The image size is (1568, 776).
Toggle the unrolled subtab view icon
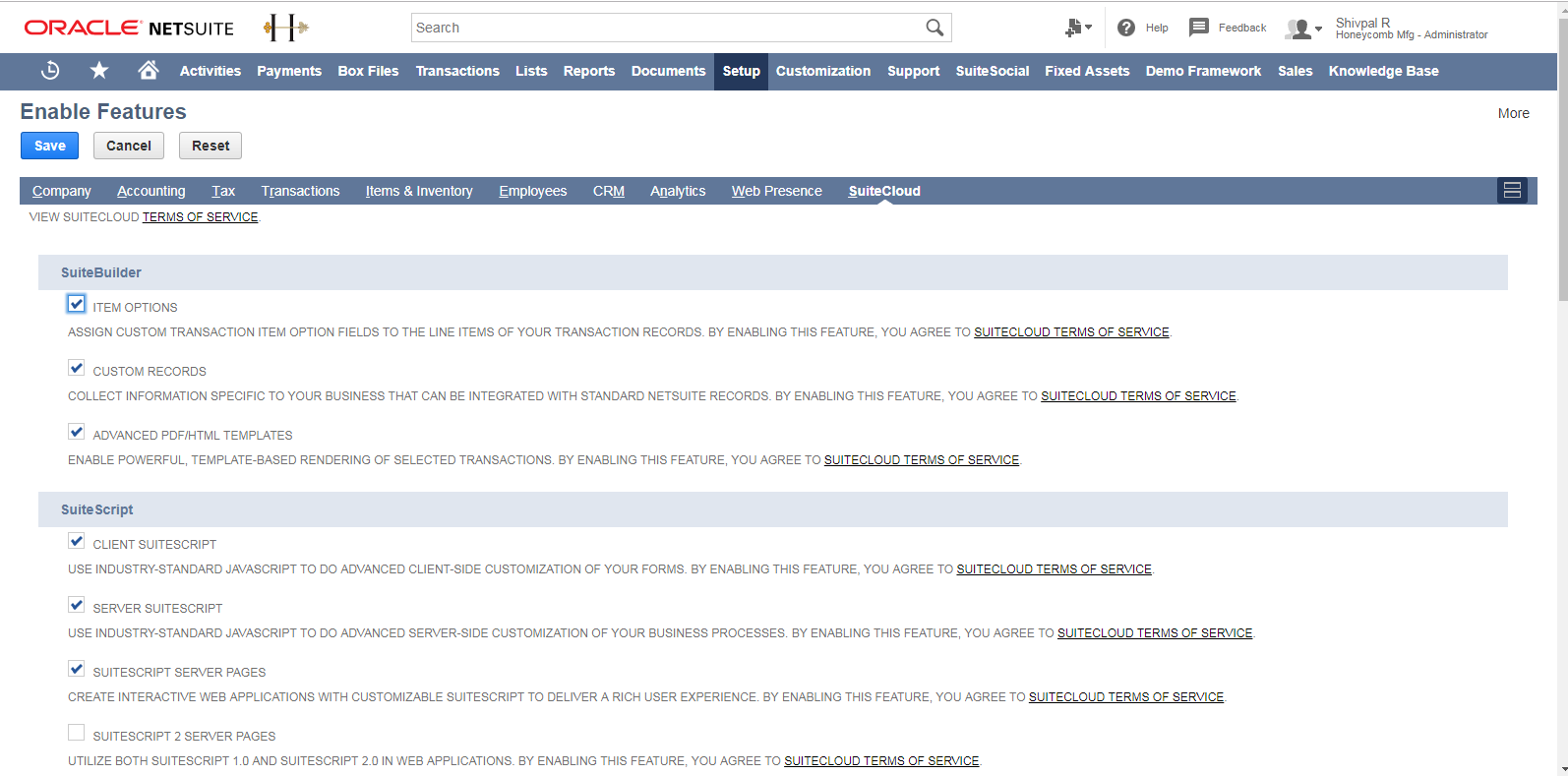click(x=1512, y=190)
